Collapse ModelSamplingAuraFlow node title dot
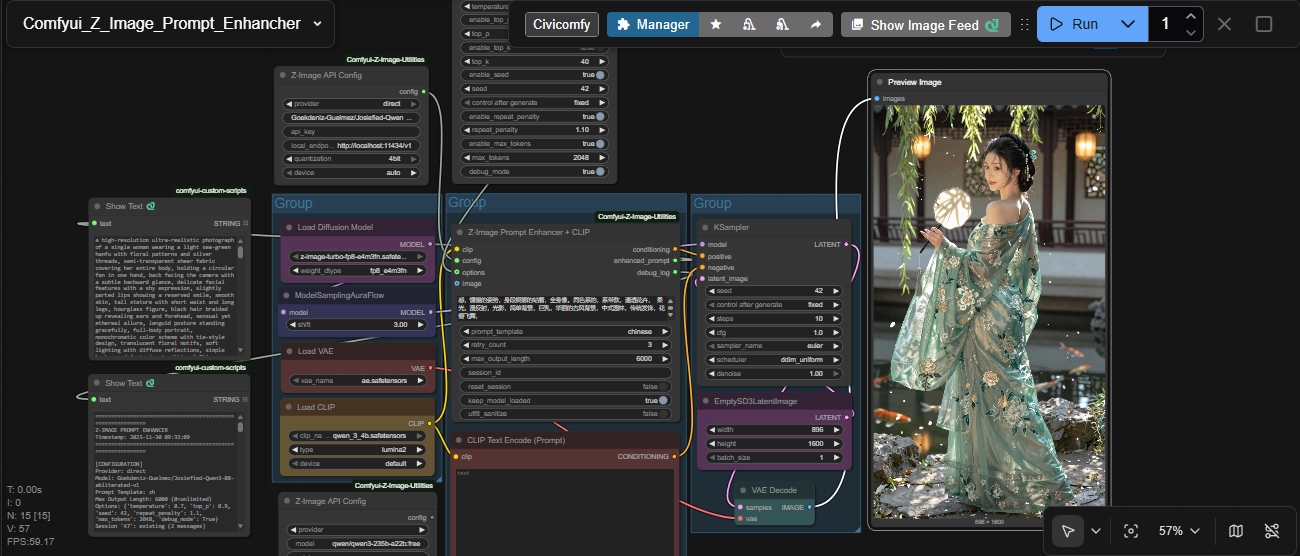The image size is (1300, 556). tap(286, 295)
